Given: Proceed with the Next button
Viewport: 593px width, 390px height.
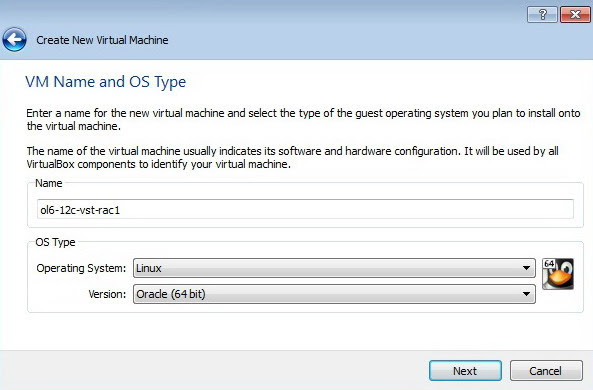Looking at the screenshot, I should [x=465, y=371].
